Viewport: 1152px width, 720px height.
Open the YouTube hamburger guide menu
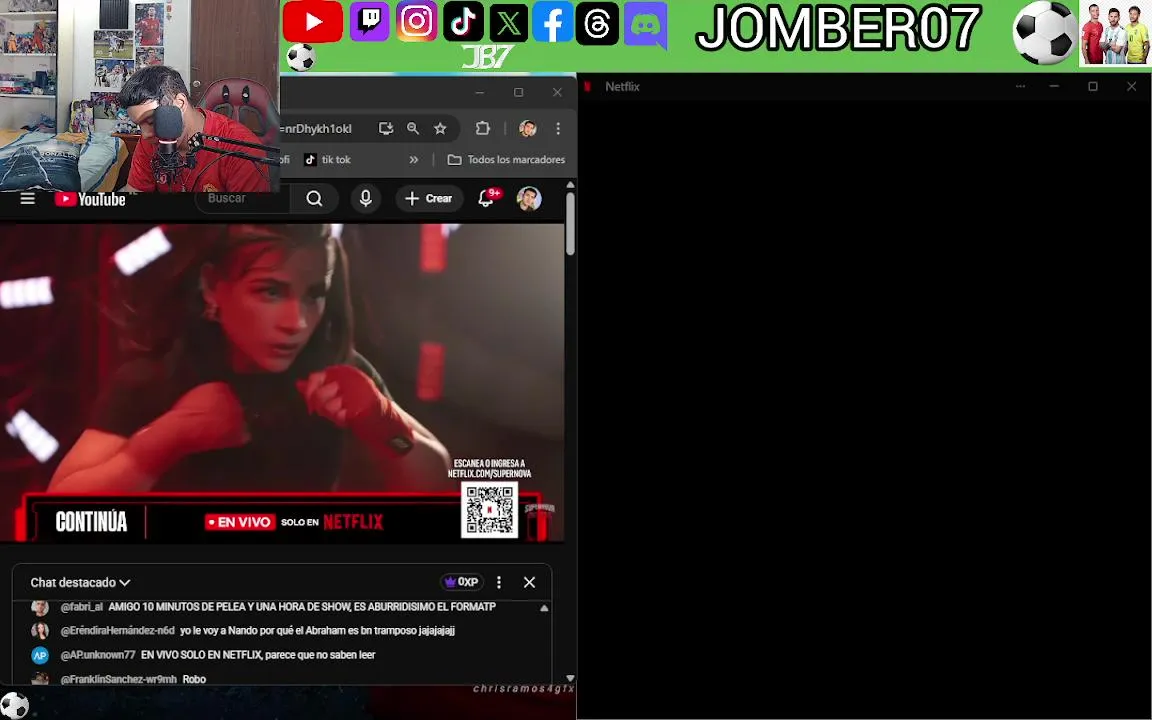point(27,198)
